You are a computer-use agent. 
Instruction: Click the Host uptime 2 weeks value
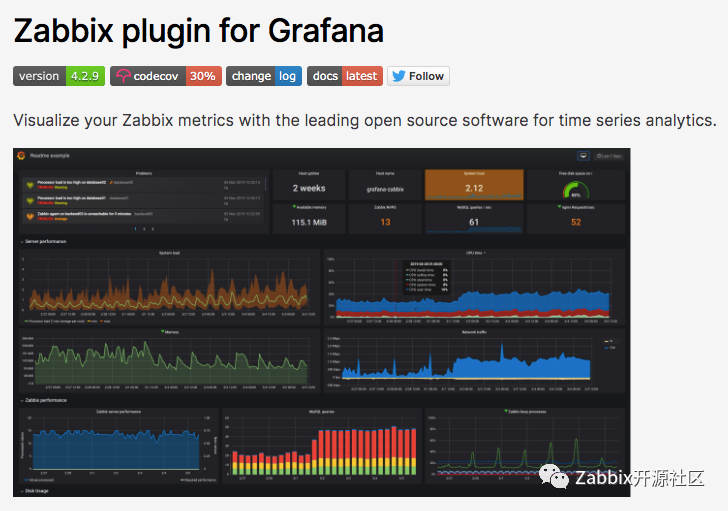pos(309,188)
